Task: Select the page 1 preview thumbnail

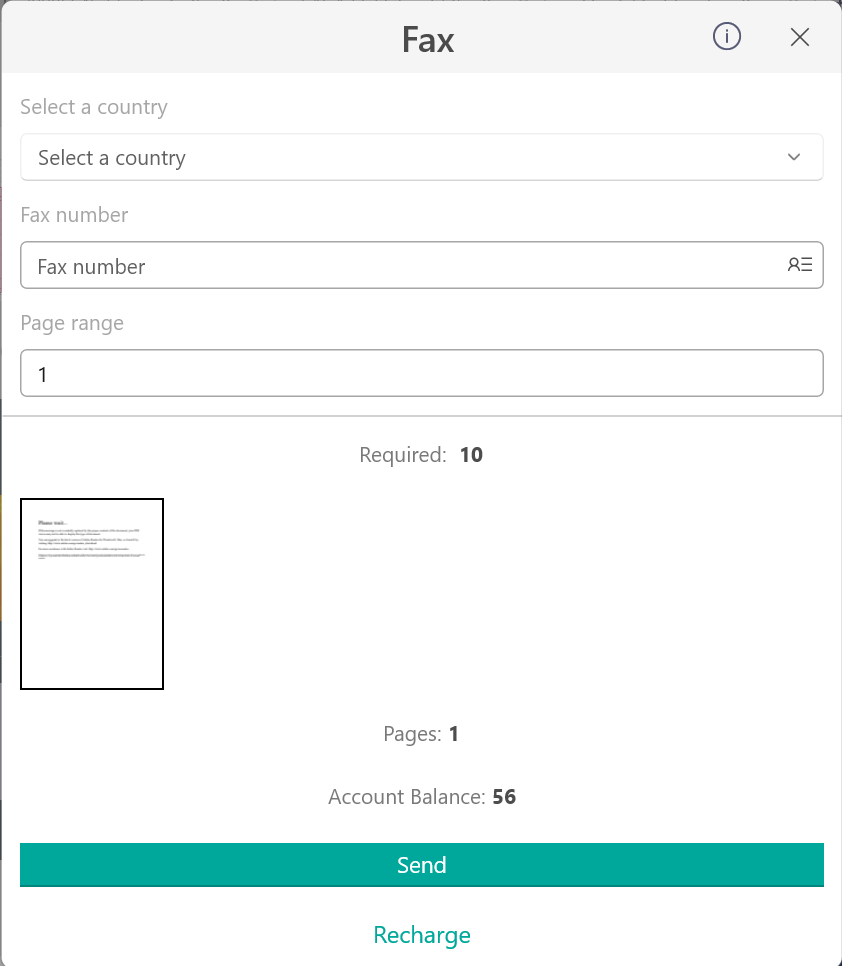Action: [92, 594]
